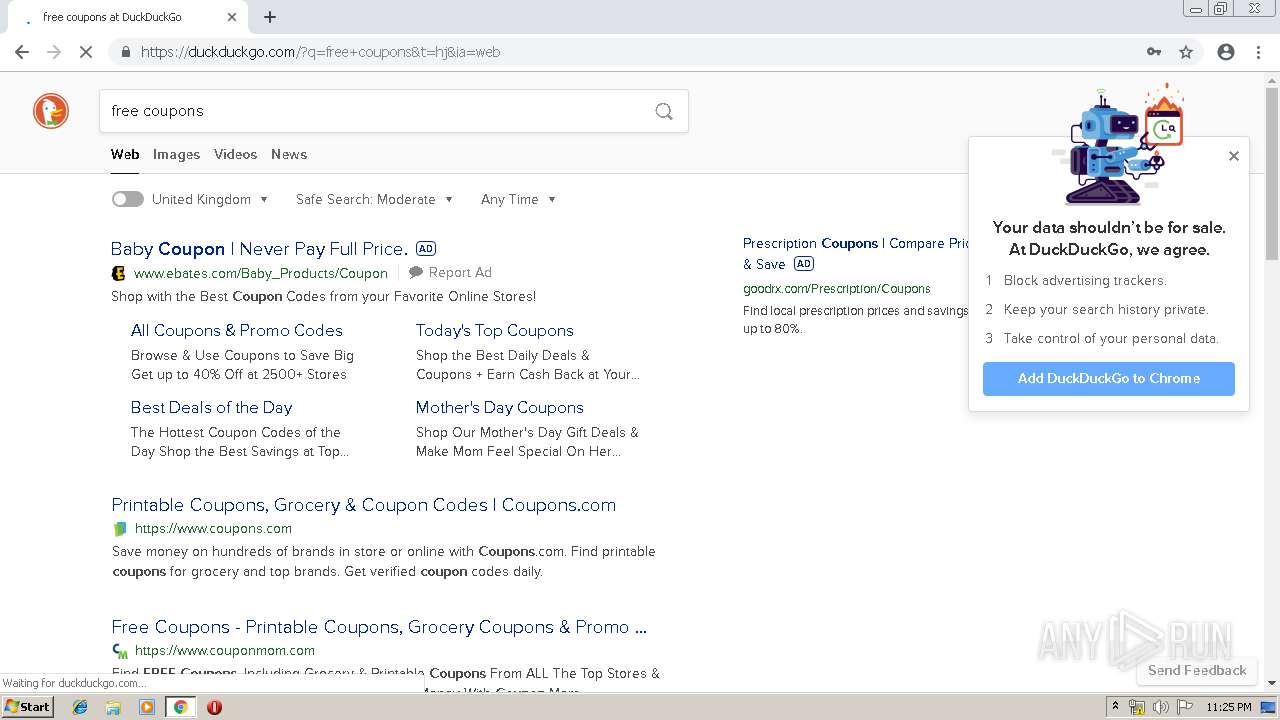
Task: Open Free Coupons - Printable Coupons result
Action: [379, 627]
